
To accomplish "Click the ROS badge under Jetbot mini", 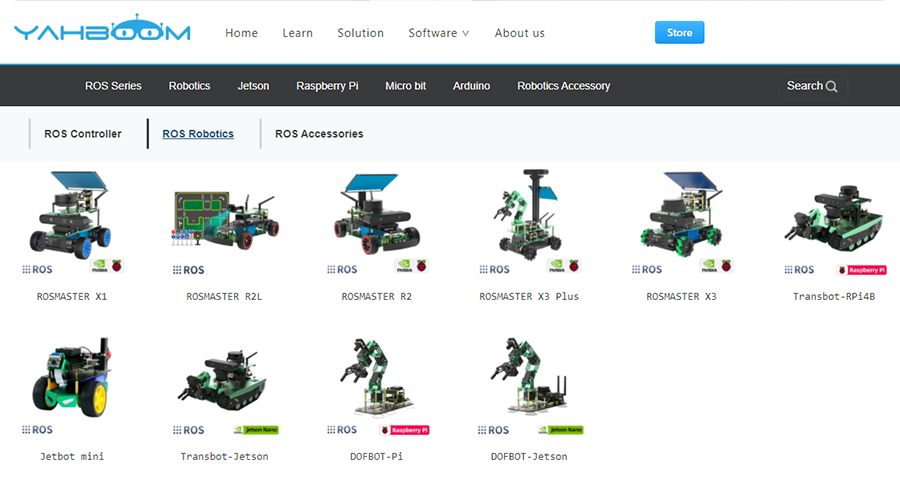I will [38, 430].
